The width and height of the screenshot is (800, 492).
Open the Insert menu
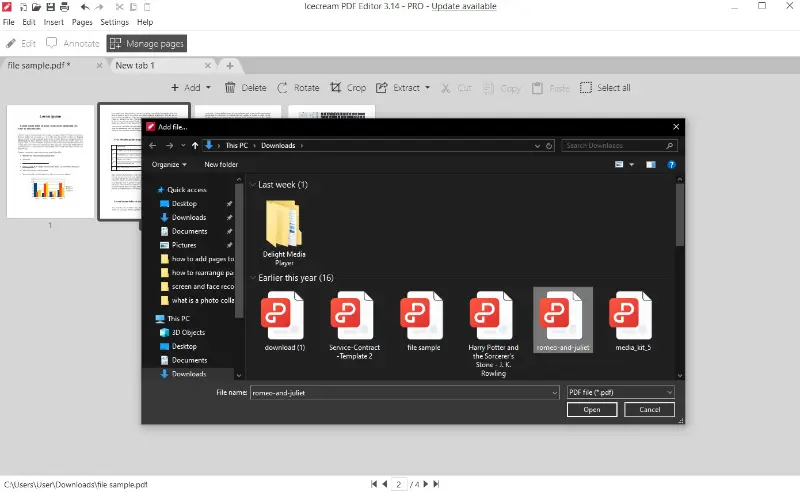(54, 22)
